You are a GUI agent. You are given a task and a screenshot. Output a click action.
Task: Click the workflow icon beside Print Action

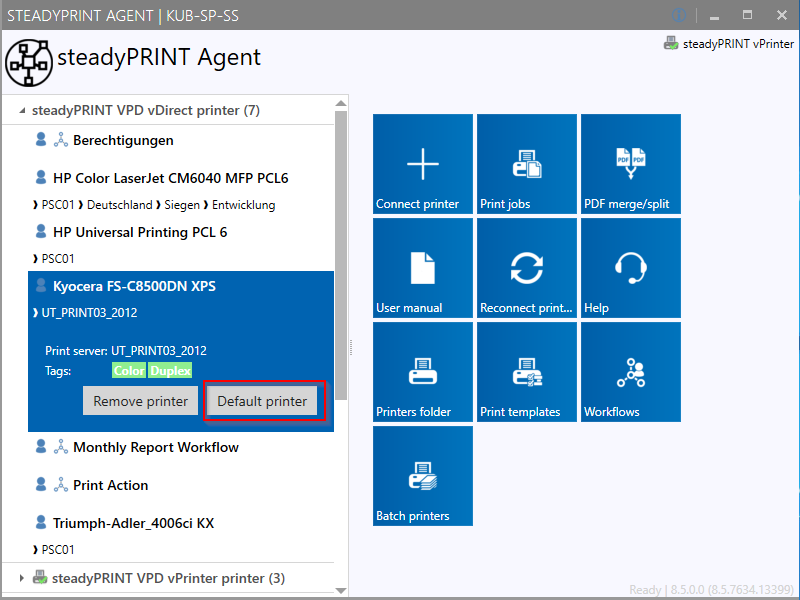(x=61, y=484)
